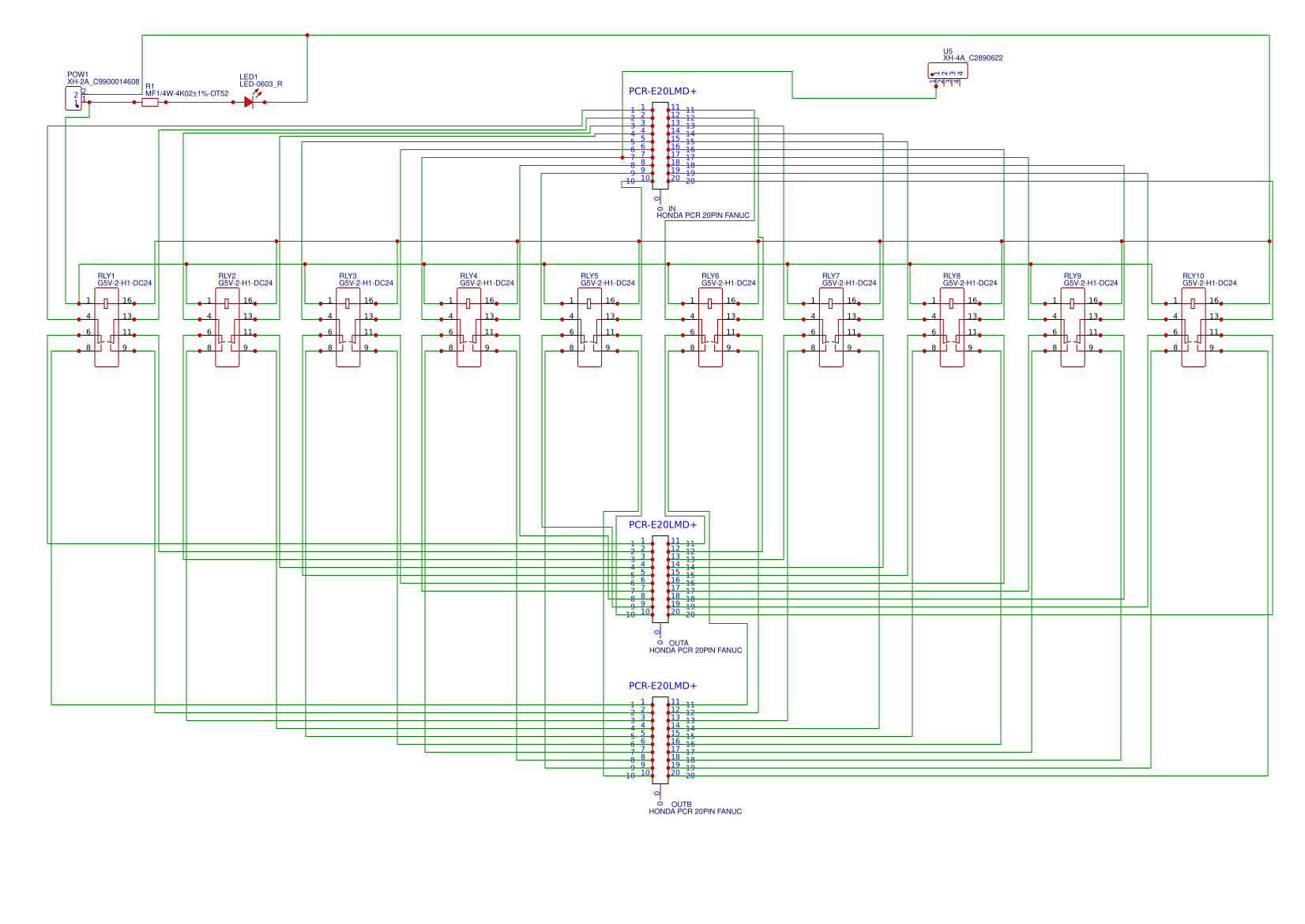Image resolution: width=1305 pixels, height=924 pixels.
Task: Click the POW1 two-pin connector symbol
Action: pos(73,99)
